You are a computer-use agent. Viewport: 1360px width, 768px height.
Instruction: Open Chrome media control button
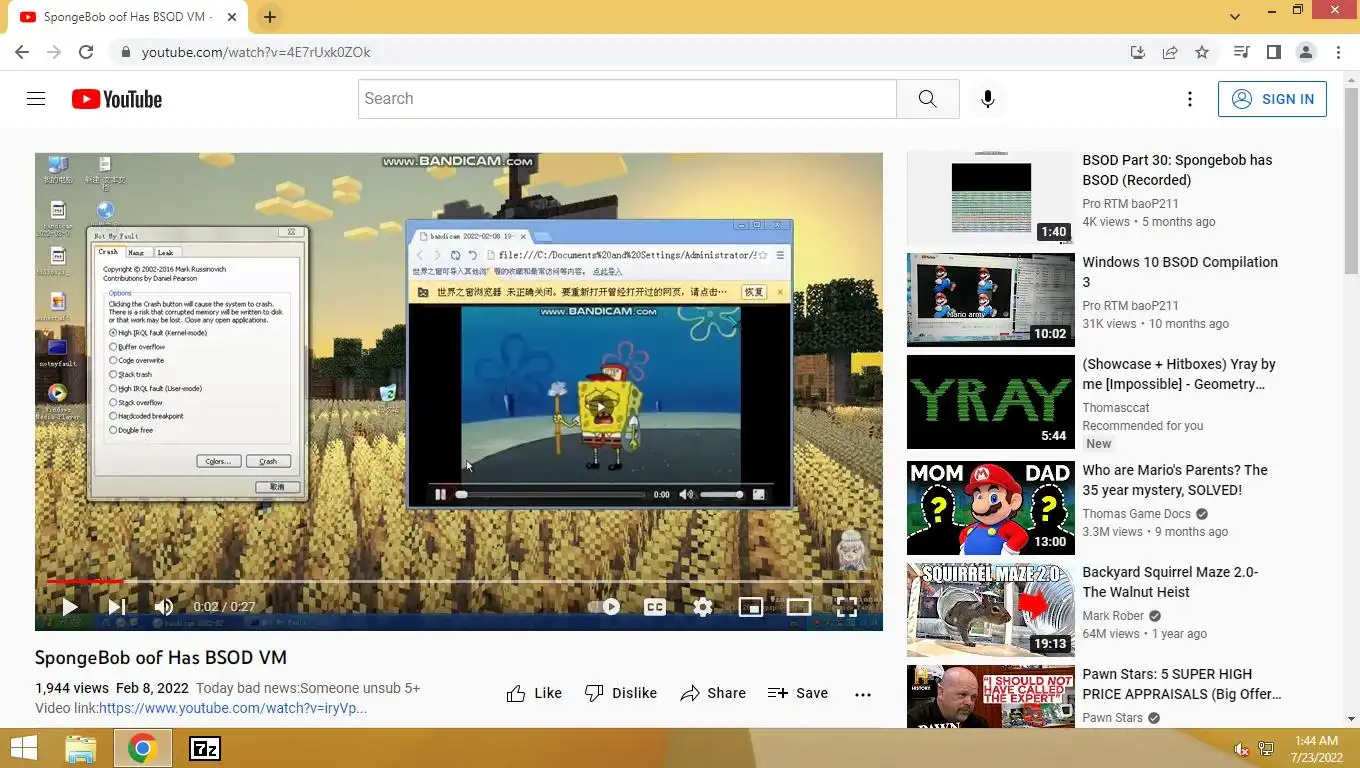[x=1241, y=52]
